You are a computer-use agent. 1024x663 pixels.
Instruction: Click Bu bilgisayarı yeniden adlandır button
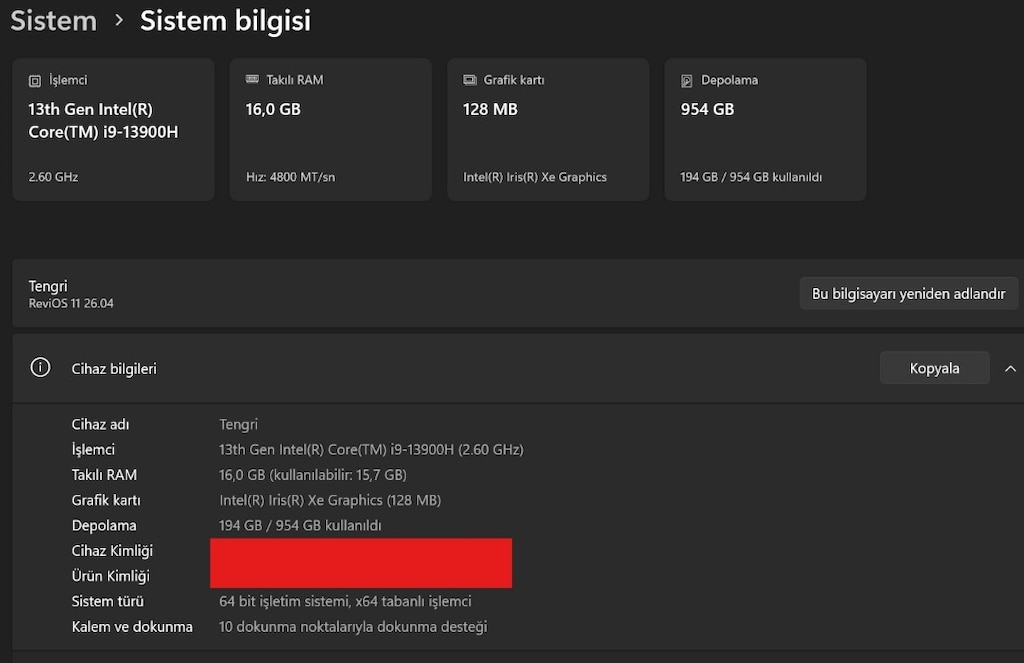908,293
